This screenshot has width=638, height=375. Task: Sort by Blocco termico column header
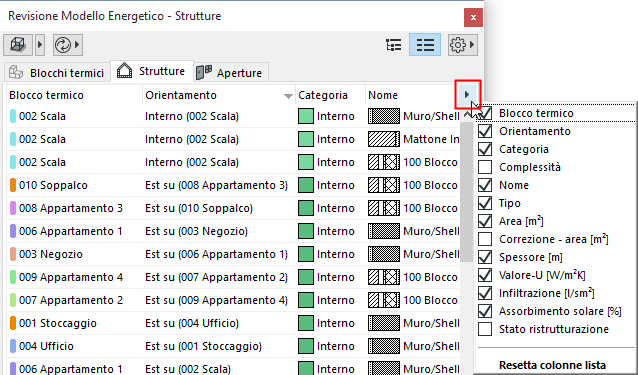(x=74, y=95)
